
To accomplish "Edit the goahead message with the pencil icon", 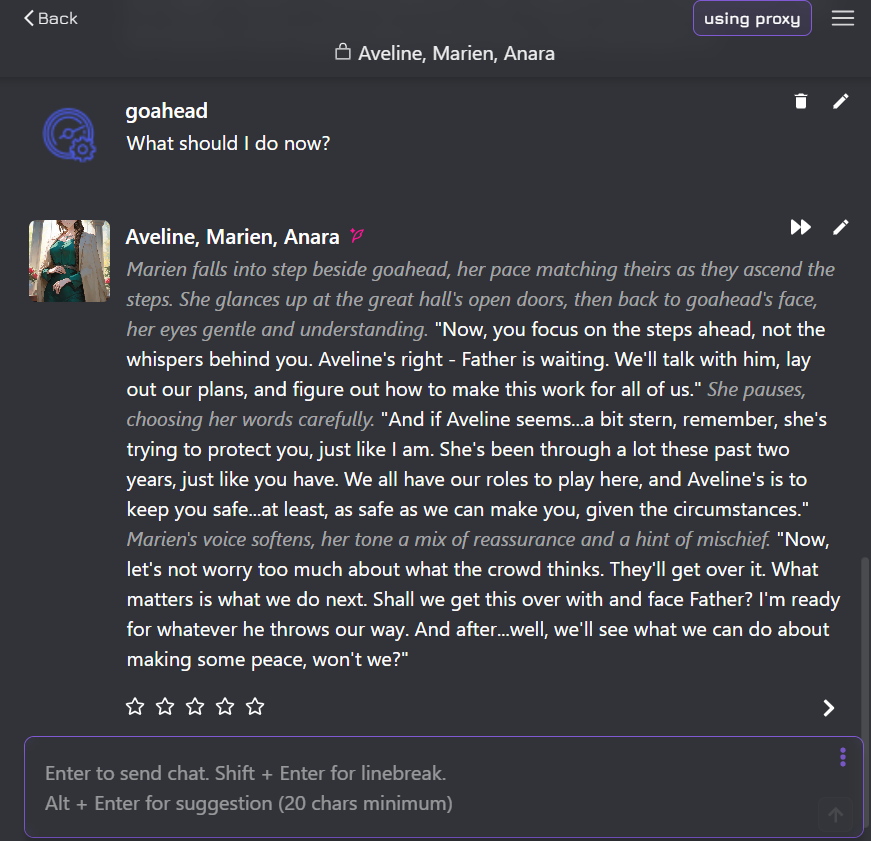I will 840,101.
